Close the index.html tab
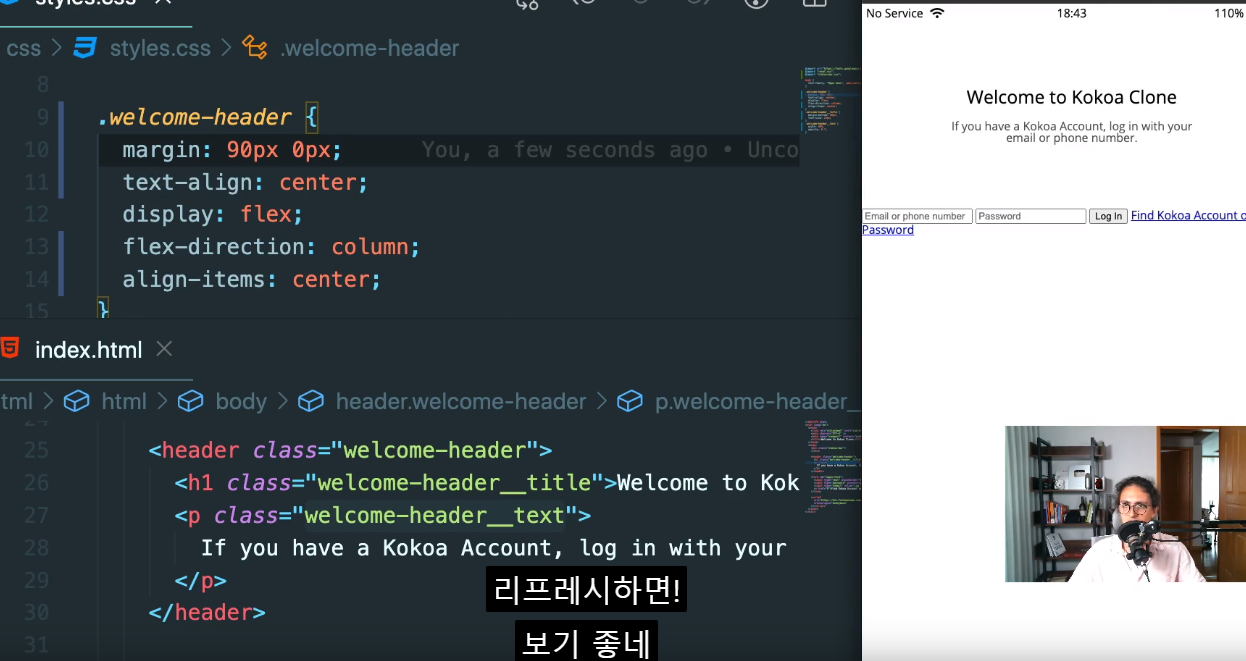1246x661 pixels. [165, 349]
